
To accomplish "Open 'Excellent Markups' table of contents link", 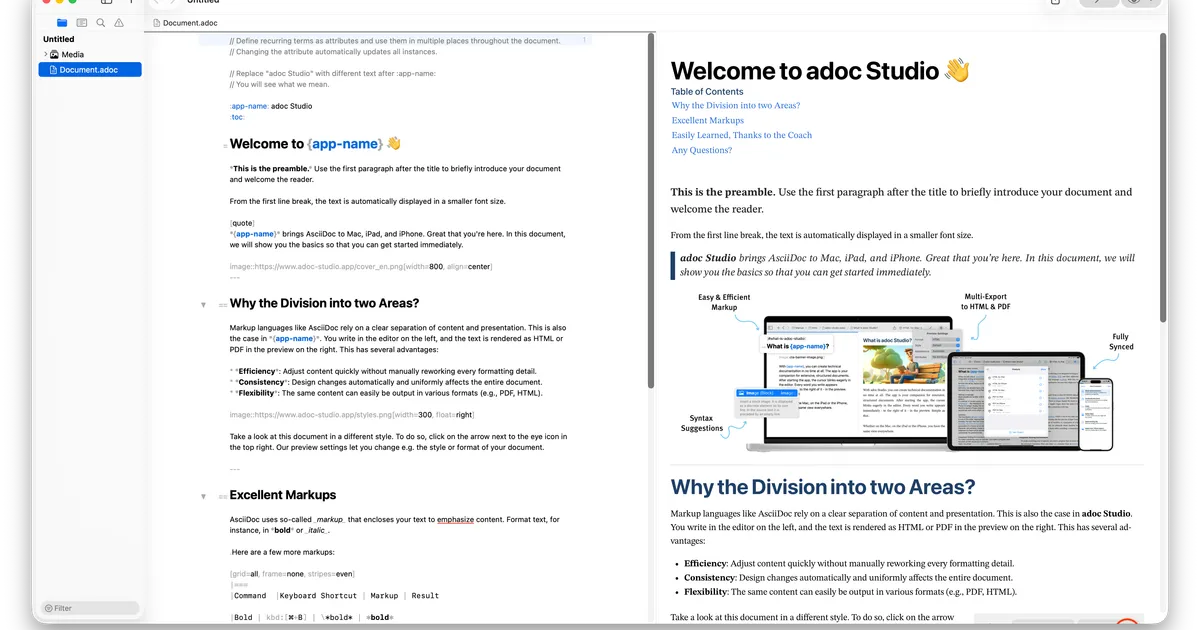I will [x=708, y=120].
